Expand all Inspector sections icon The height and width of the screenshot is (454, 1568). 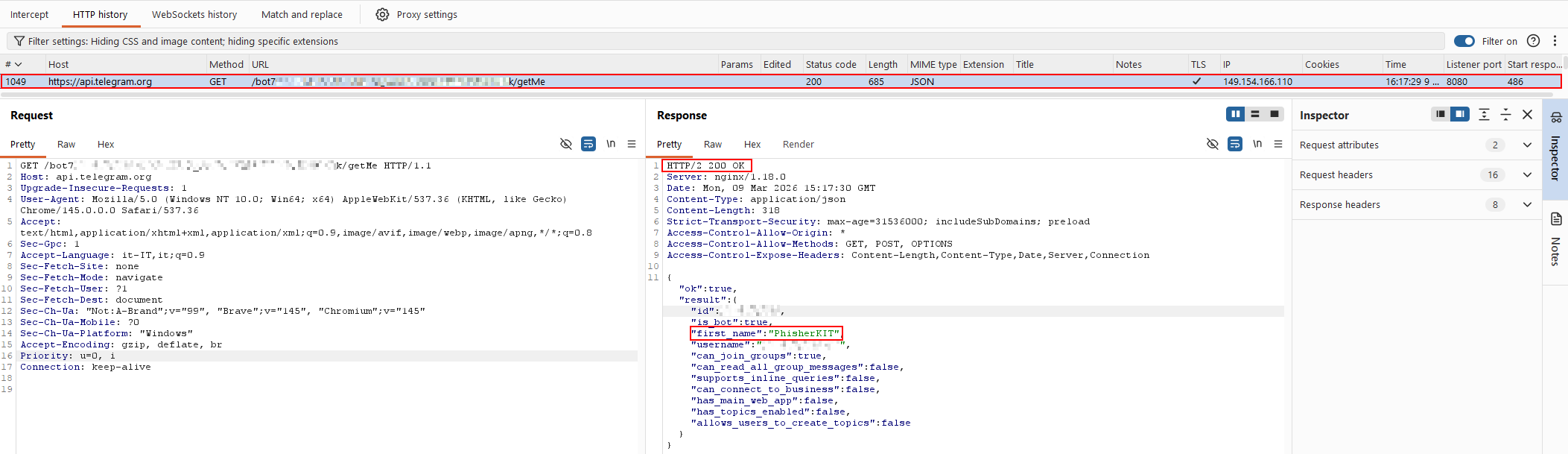(1484, 114)
